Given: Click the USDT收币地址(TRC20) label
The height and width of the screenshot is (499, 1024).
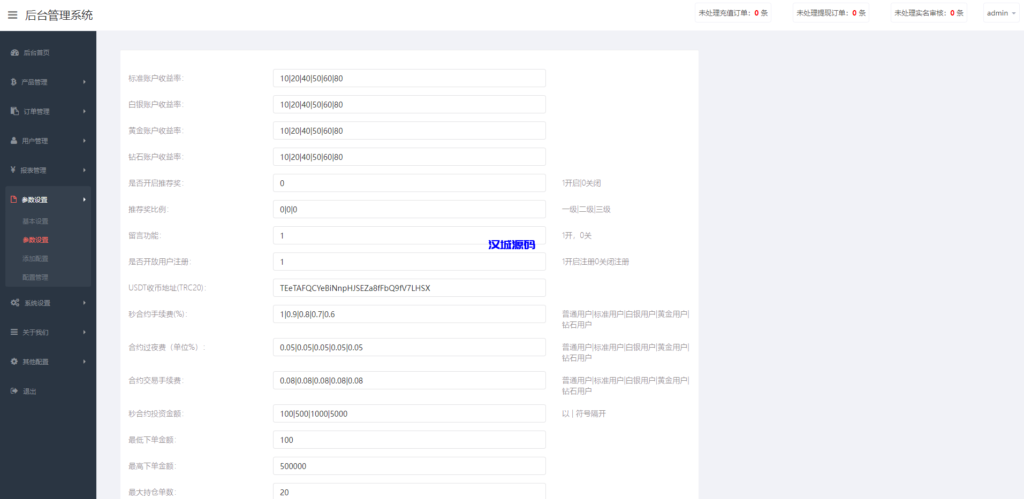Looking at the screenshot, I should coord(167,287).
